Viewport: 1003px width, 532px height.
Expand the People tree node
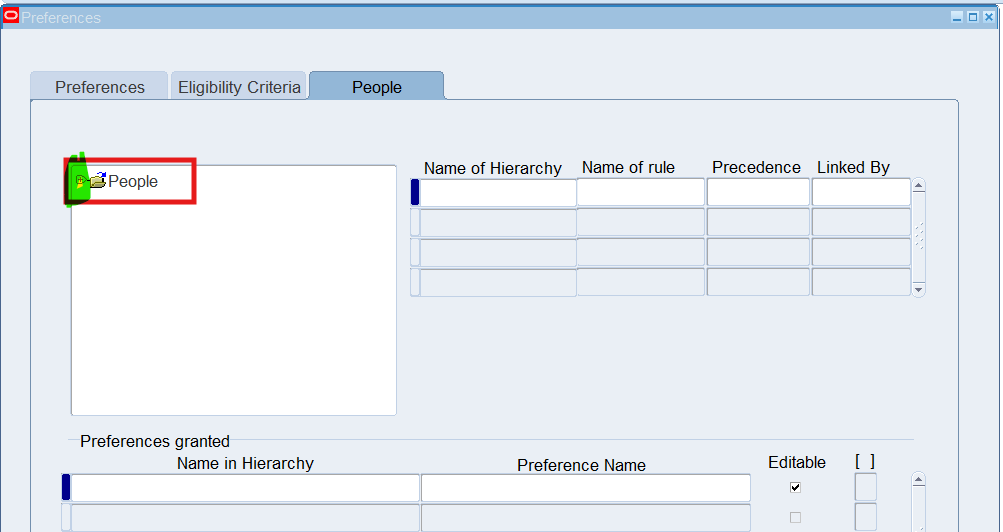pos(80,181)
